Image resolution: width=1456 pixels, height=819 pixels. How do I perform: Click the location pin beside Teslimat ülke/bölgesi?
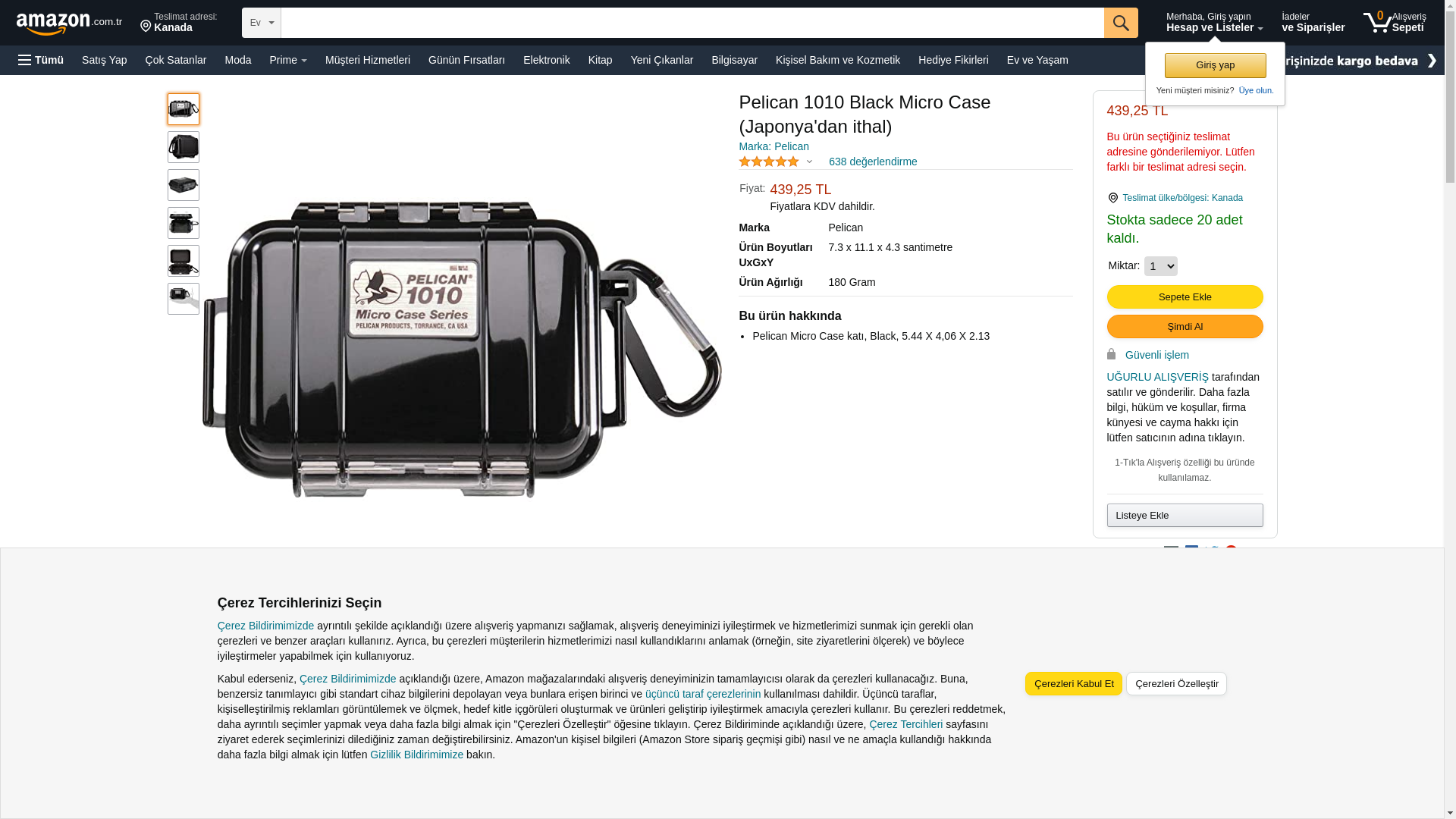point(1112,198)
